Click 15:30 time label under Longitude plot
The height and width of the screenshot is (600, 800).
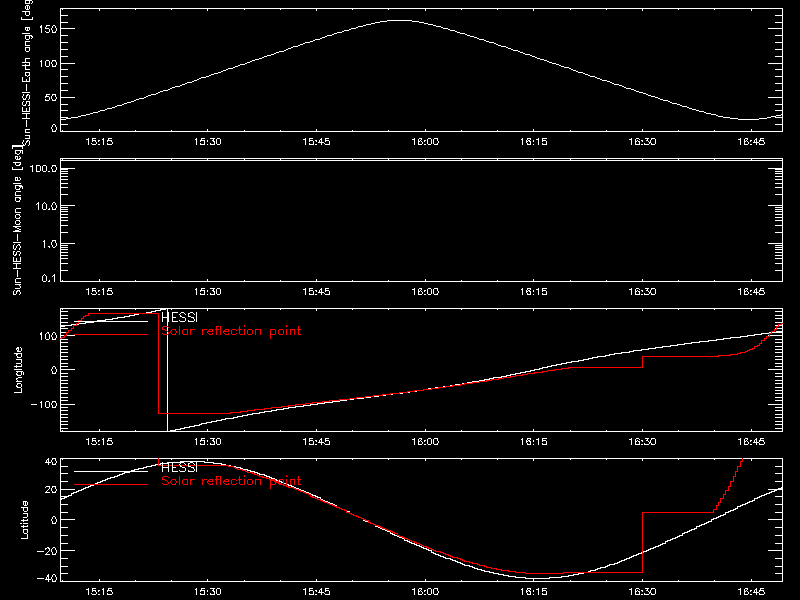(x=208, y=442)
